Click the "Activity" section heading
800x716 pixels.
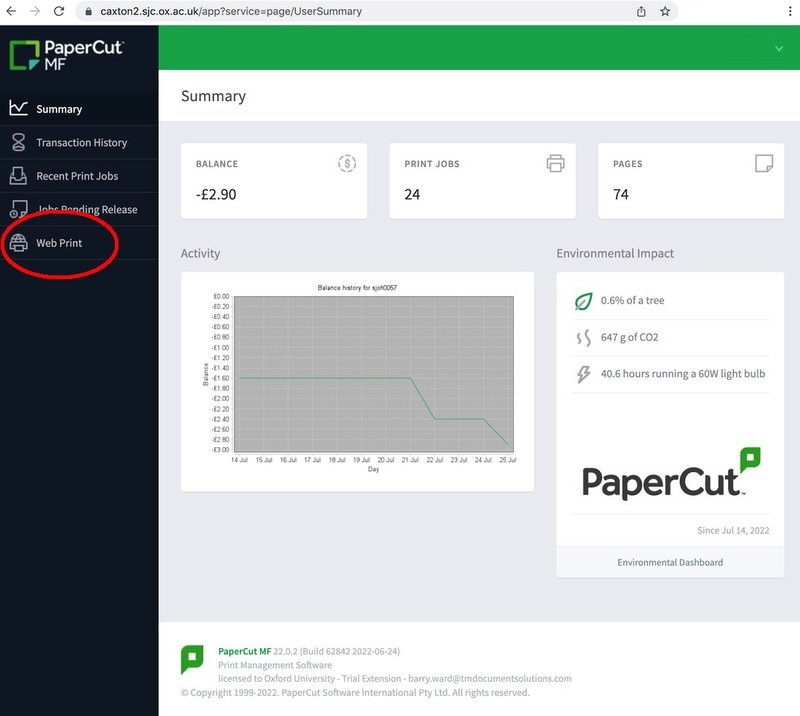click(x=201, y=253)
